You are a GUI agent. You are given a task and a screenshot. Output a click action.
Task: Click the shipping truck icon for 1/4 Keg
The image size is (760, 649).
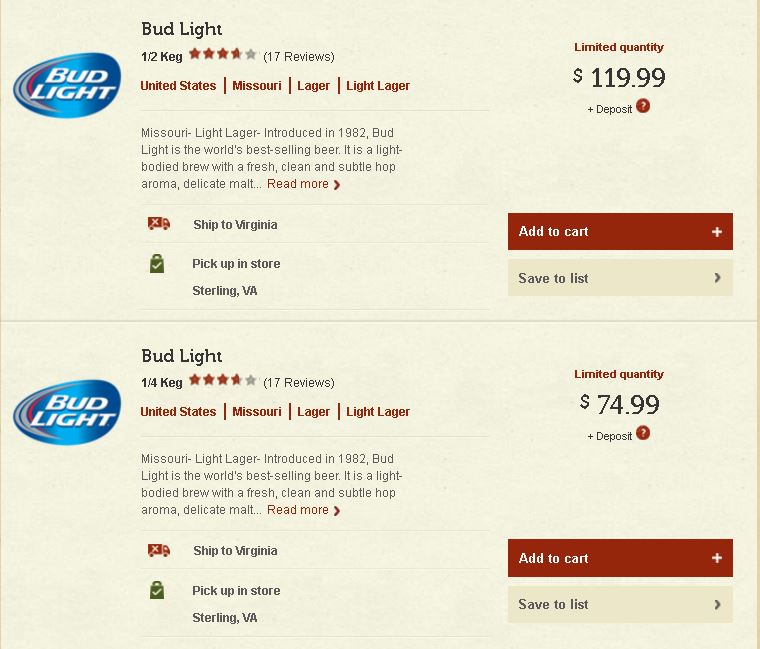159,550
